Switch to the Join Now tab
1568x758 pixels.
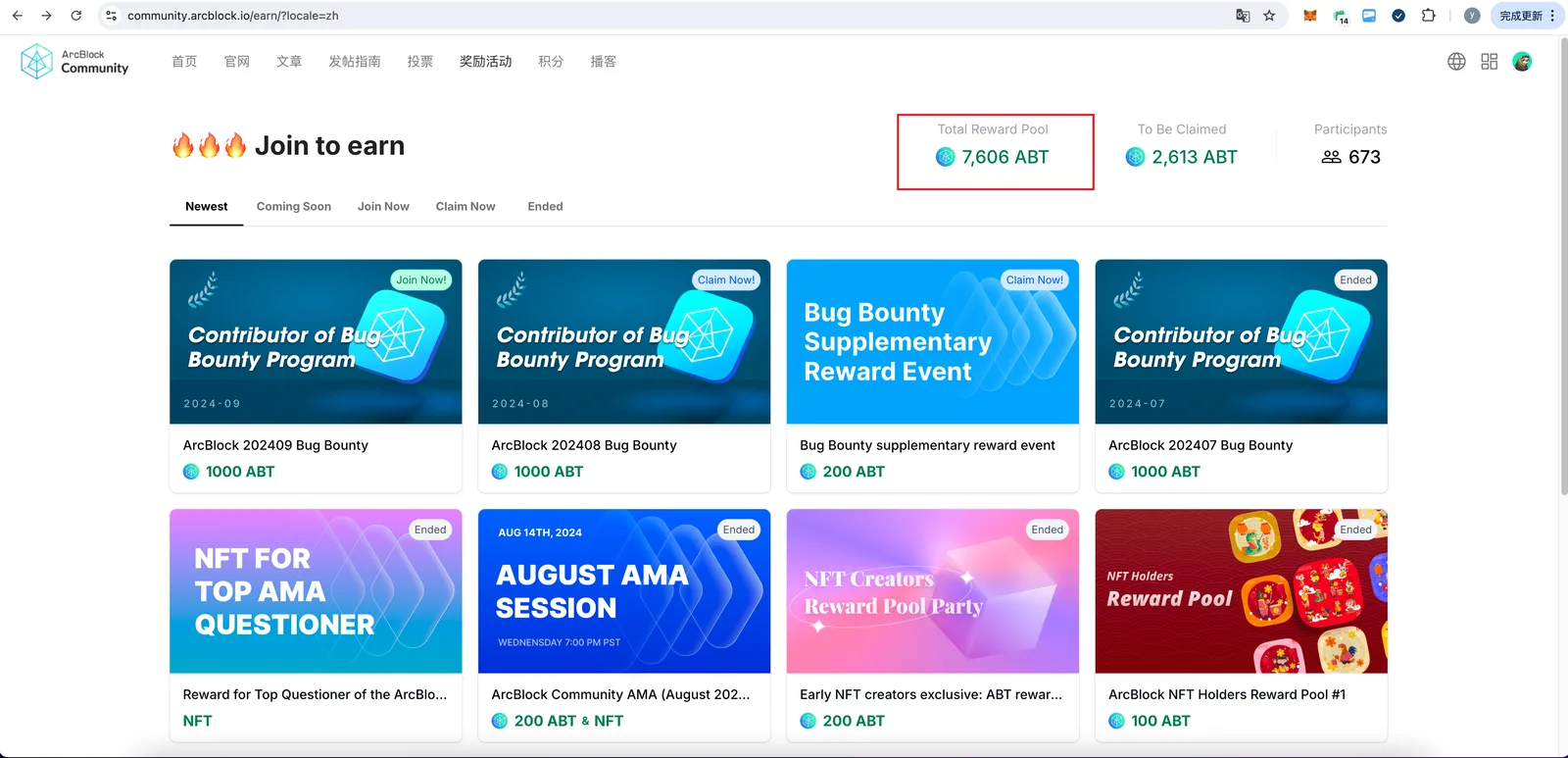click(x=383, y=207)
